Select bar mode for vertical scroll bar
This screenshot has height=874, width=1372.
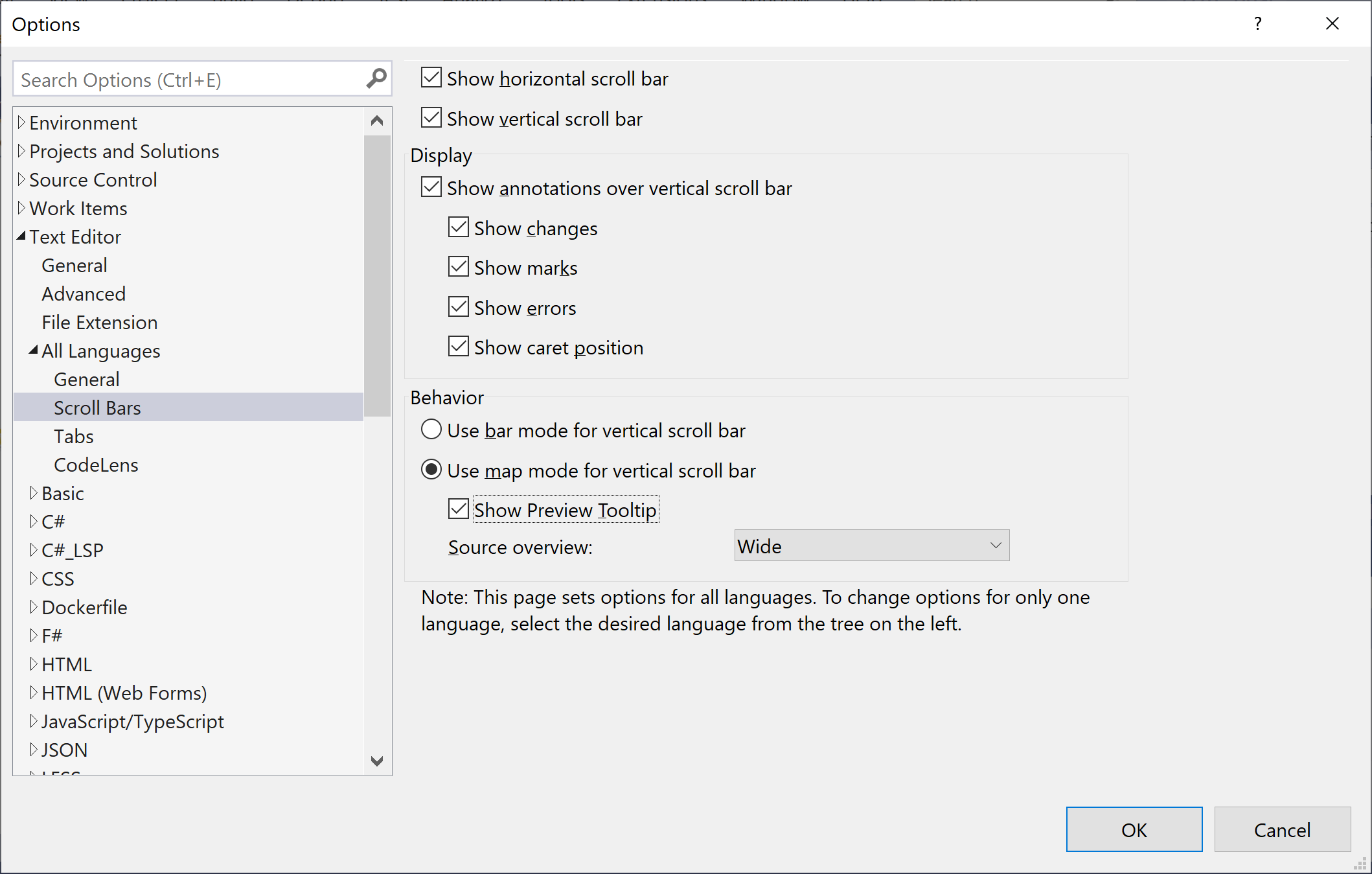coord(431,430)
